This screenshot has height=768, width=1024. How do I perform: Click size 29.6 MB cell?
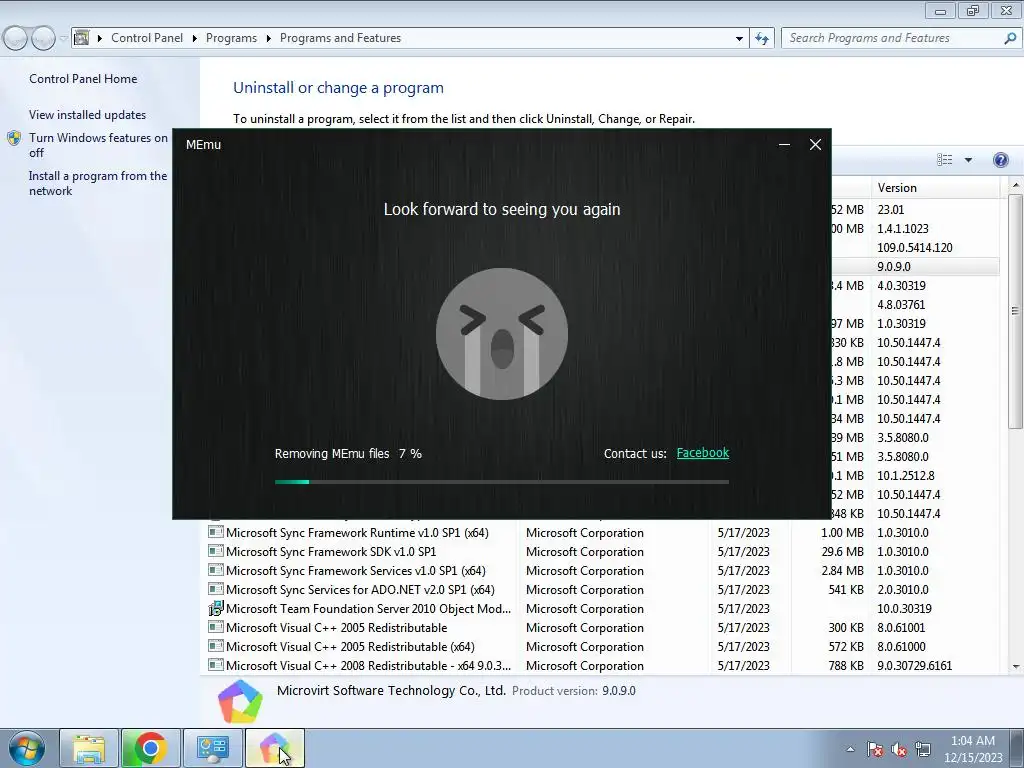(842, 552)
